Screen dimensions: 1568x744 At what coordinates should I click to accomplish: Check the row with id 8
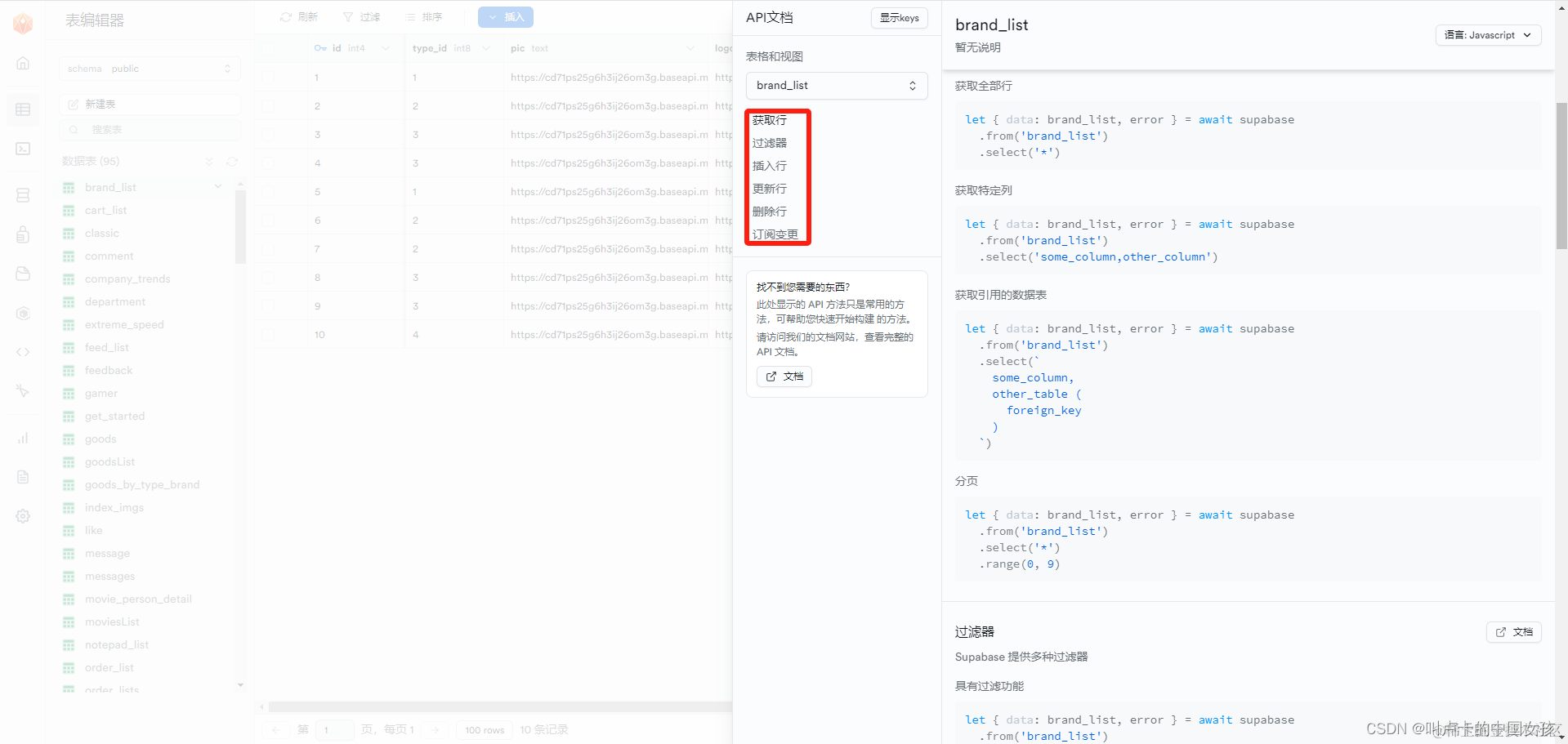(x=268, y=278)
